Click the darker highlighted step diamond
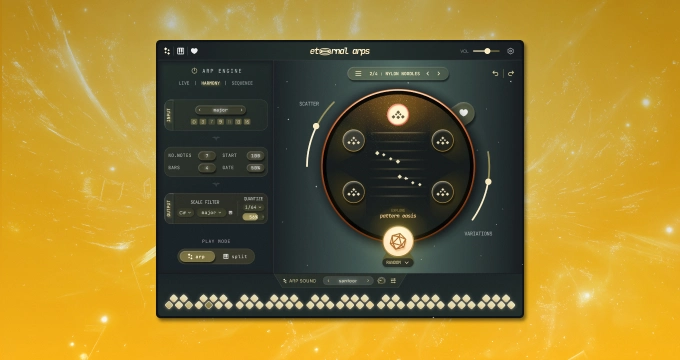The height and width of the screenshot is (360, 680). [209, 305]
